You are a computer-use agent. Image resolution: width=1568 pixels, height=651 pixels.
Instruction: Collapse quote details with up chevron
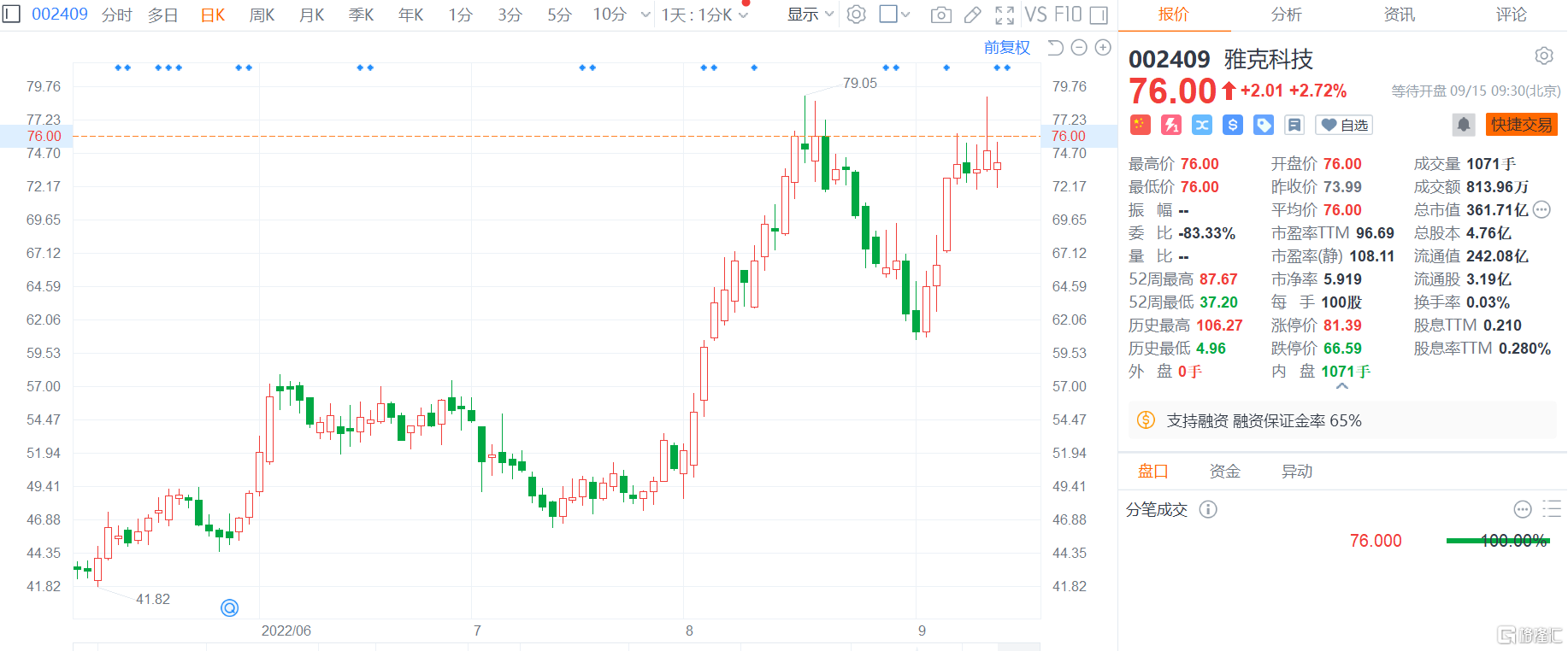pyautogui.click(x=1341, y=386)
